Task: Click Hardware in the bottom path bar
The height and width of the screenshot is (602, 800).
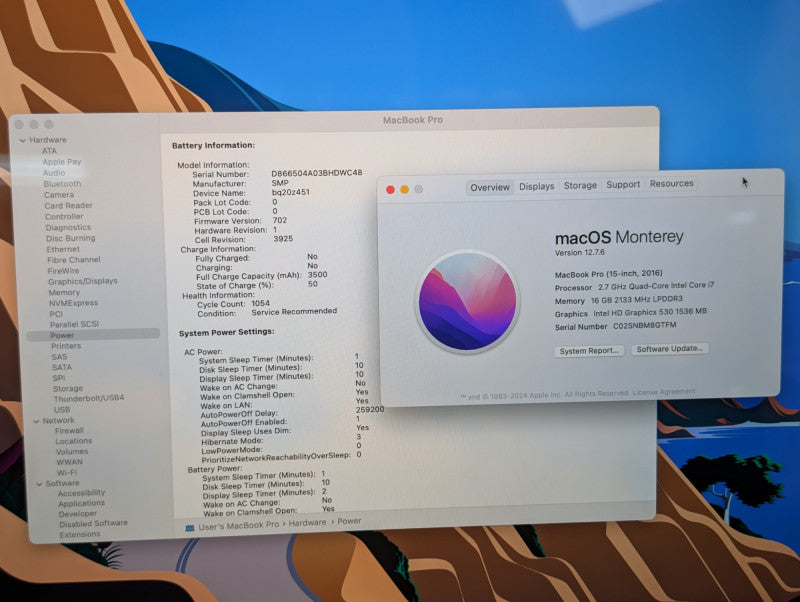Action: [307, 523]
